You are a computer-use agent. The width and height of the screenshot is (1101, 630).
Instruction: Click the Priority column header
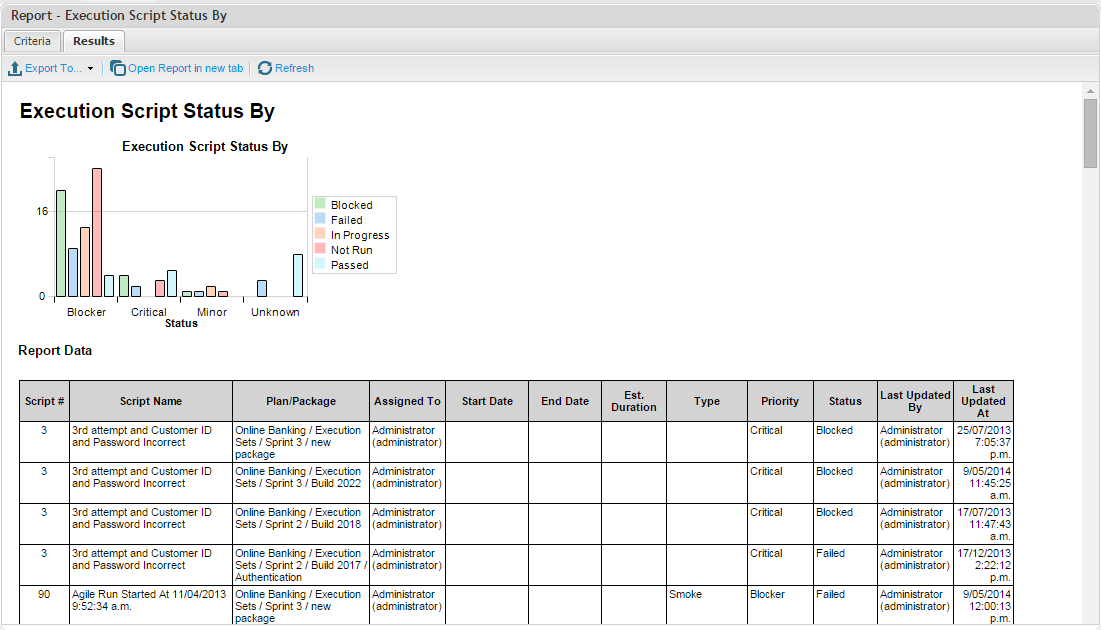pos(780,401)
